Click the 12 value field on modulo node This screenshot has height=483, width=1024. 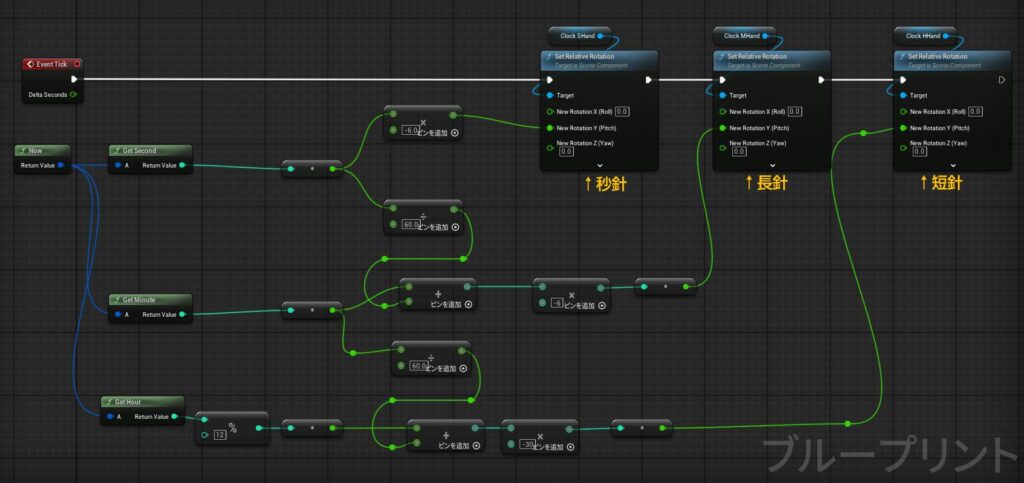220,435
